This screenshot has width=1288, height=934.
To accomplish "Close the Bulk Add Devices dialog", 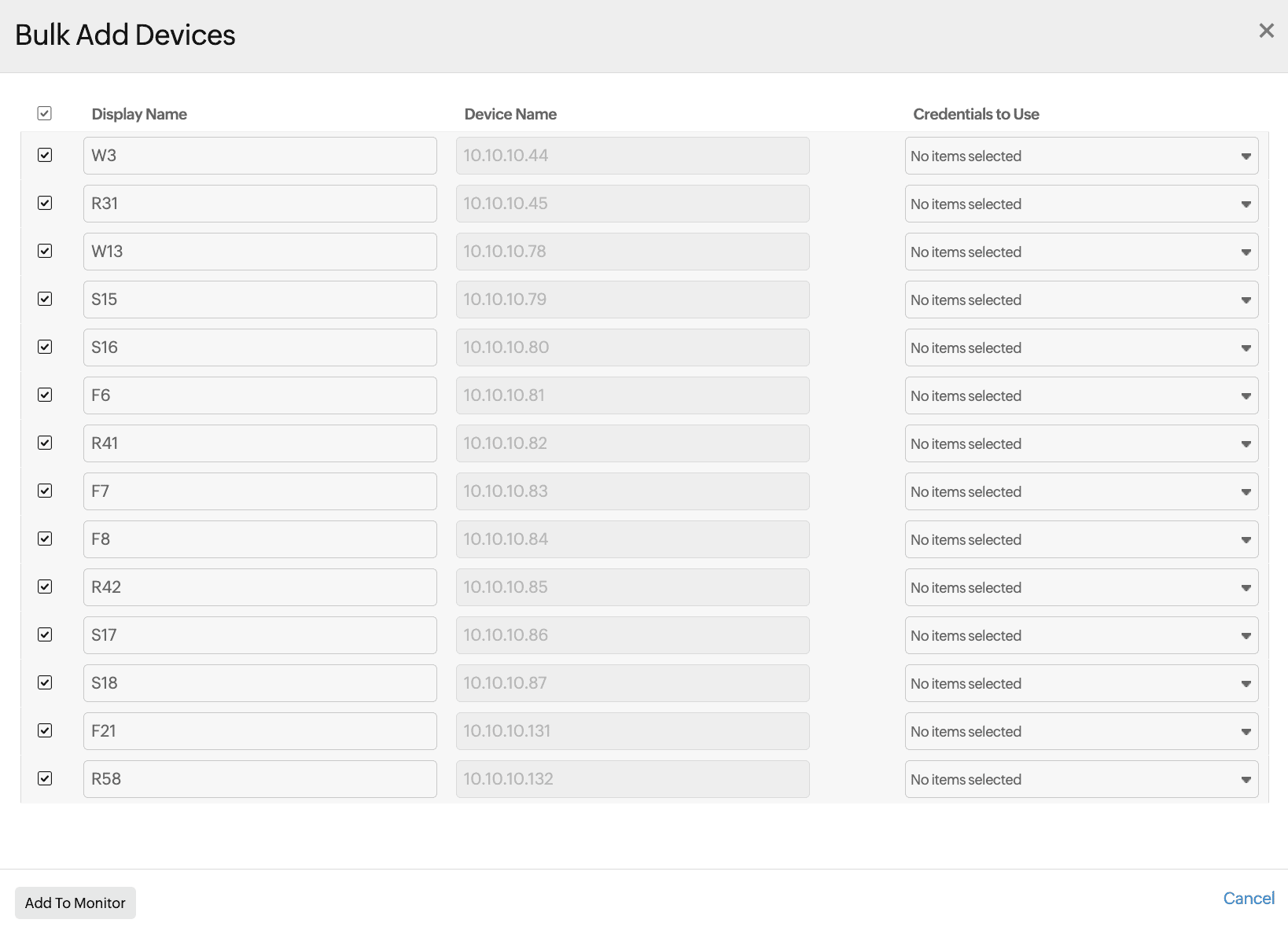I will pos(1266,31).
